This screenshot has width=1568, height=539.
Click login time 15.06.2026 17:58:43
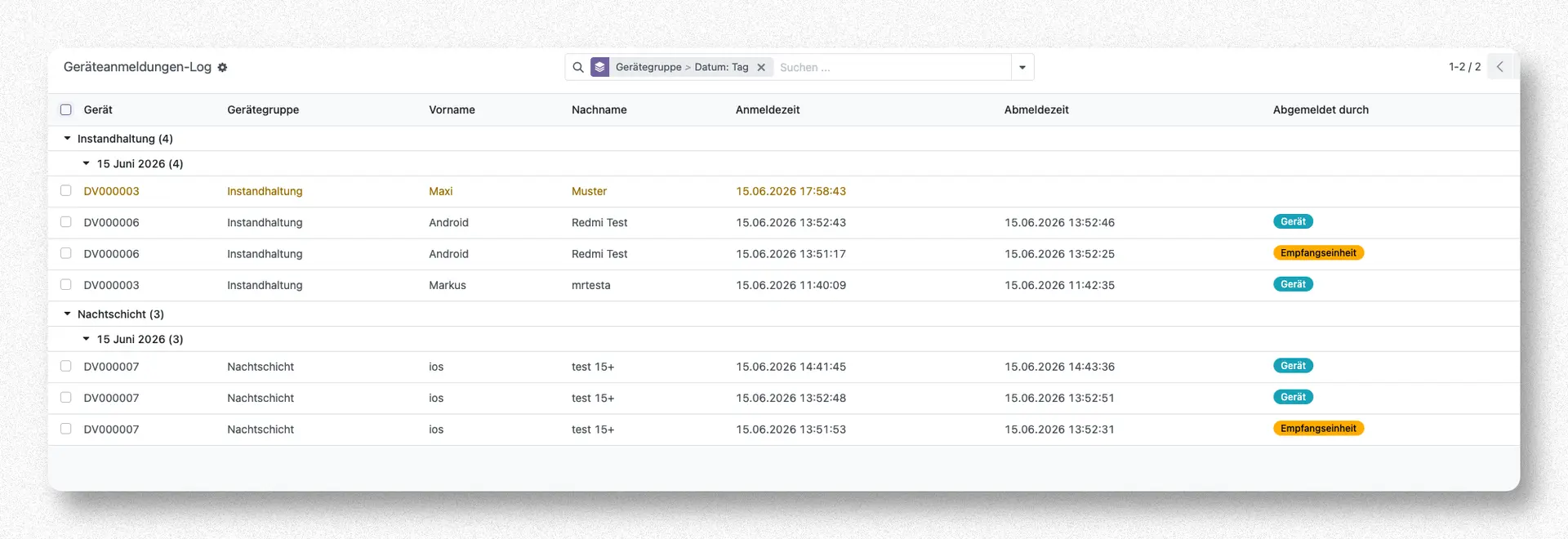click(x=791, y=191)
